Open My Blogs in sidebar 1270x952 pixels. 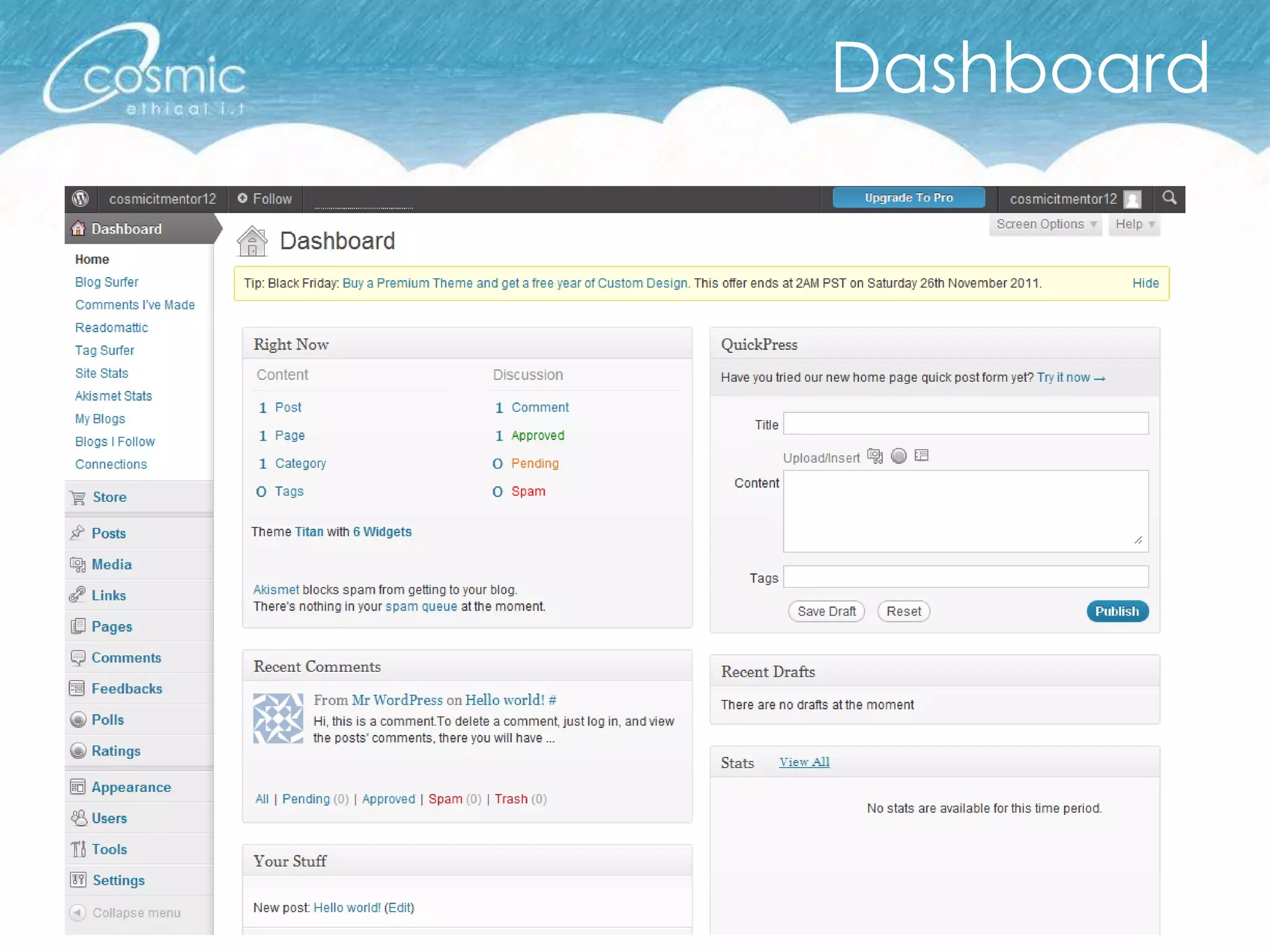pyautogui.click(x=100, y=419)
